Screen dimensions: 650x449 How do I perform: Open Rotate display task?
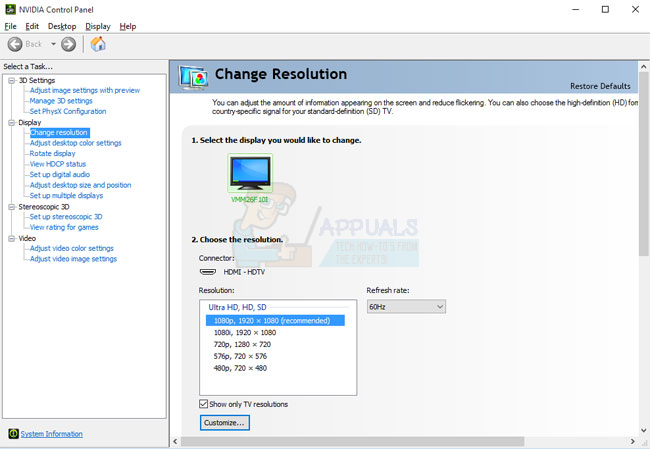point(52,153)
